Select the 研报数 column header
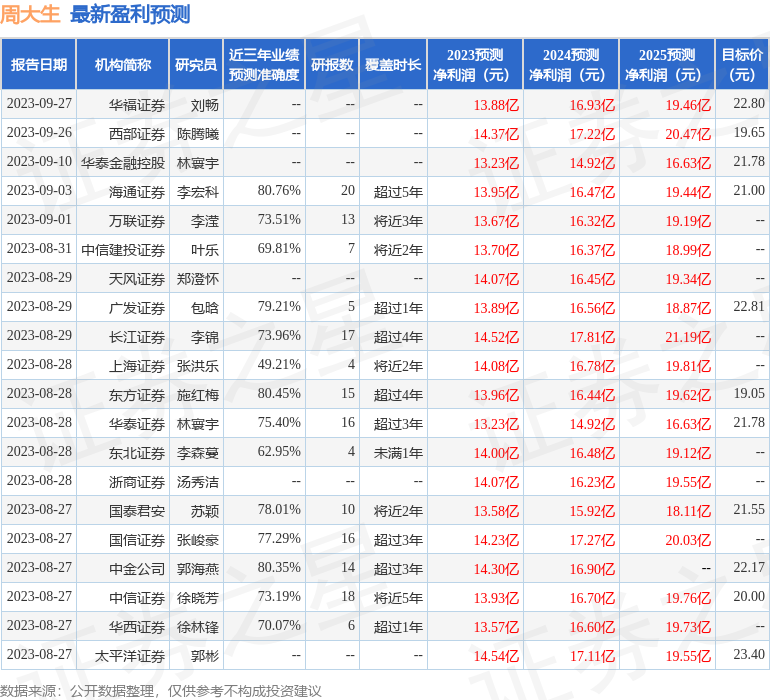 coord(332,65)
